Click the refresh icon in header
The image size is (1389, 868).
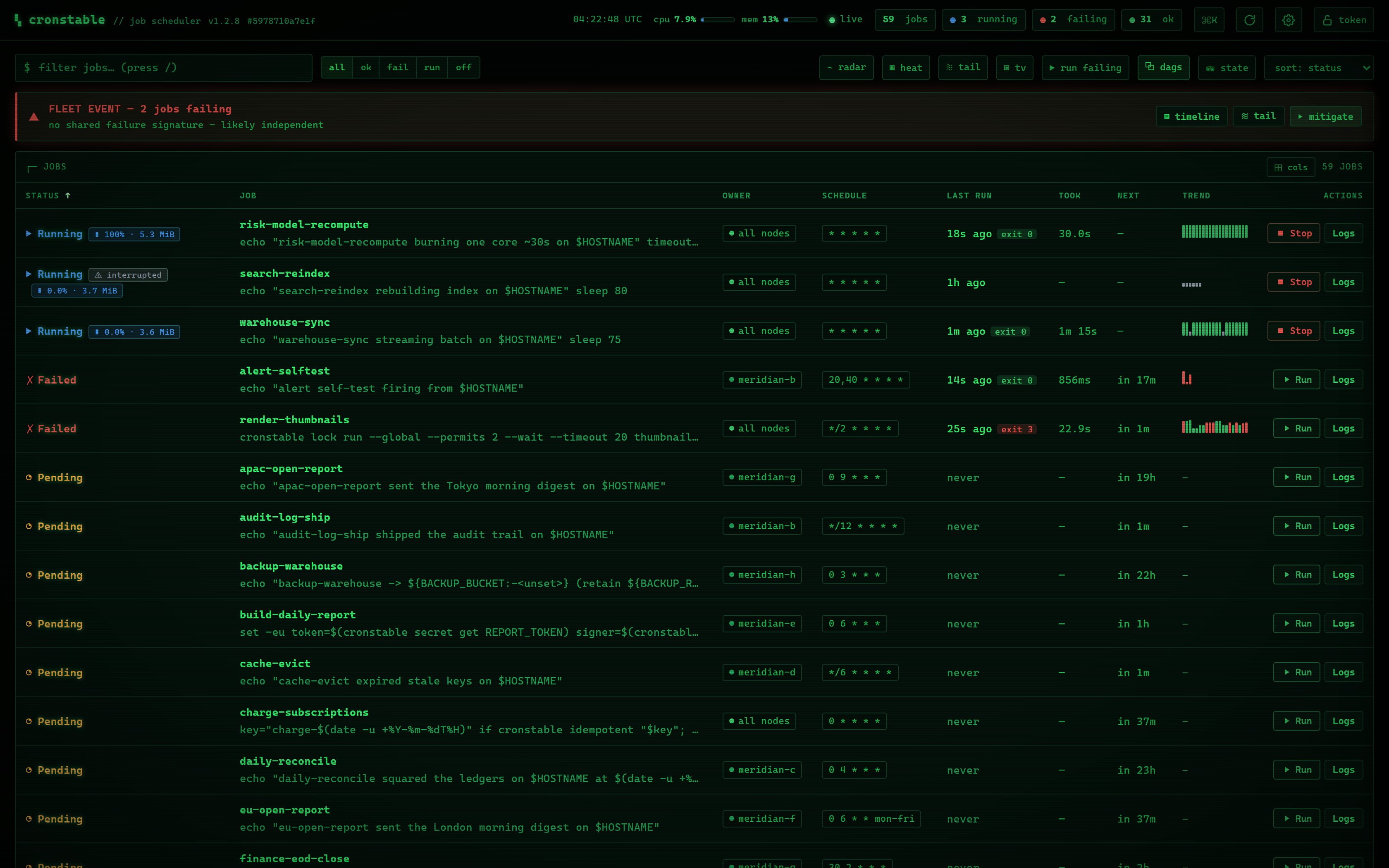[1249, 20]
